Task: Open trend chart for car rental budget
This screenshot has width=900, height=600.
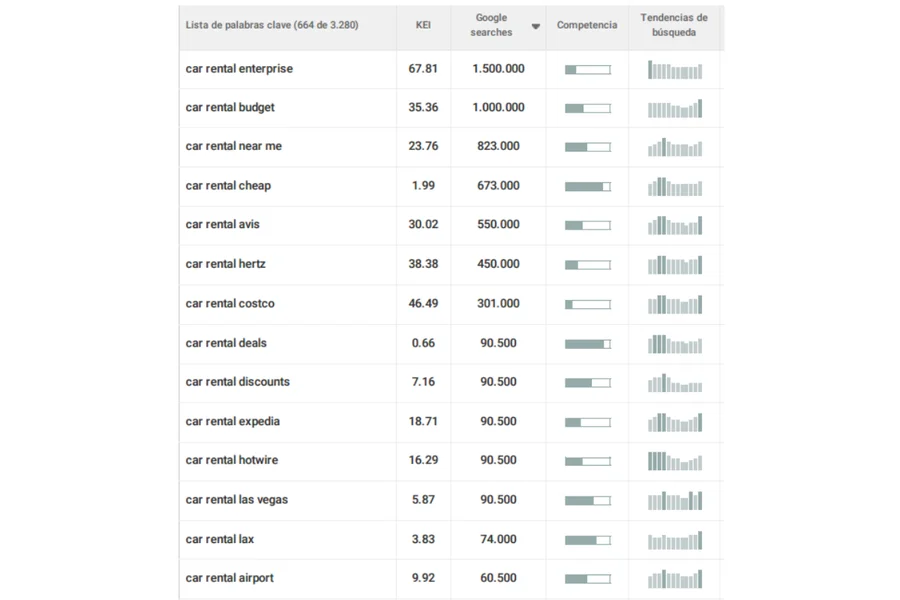Action: [675, 108]
